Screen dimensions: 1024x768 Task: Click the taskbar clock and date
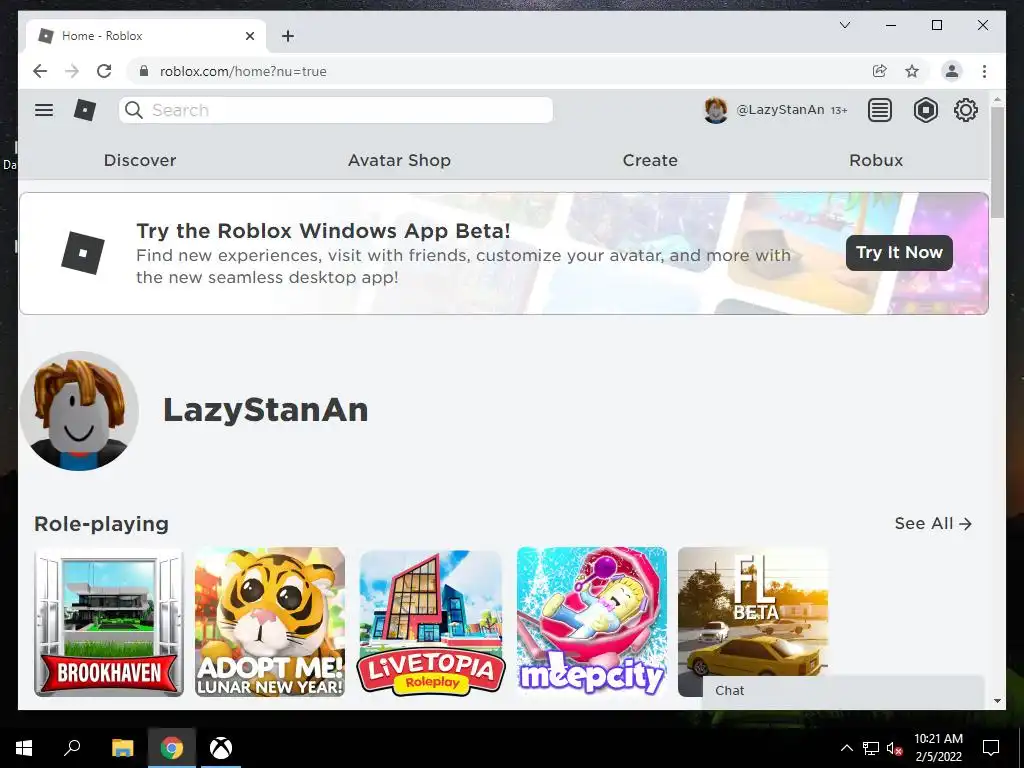click(x=938, y=748)
